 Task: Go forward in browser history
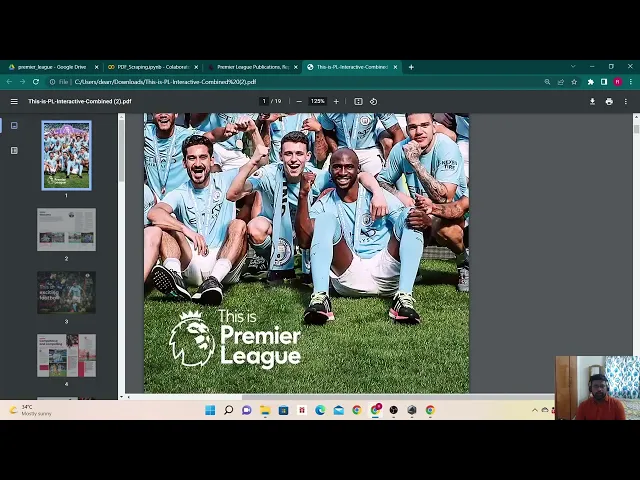click(22, 82)
